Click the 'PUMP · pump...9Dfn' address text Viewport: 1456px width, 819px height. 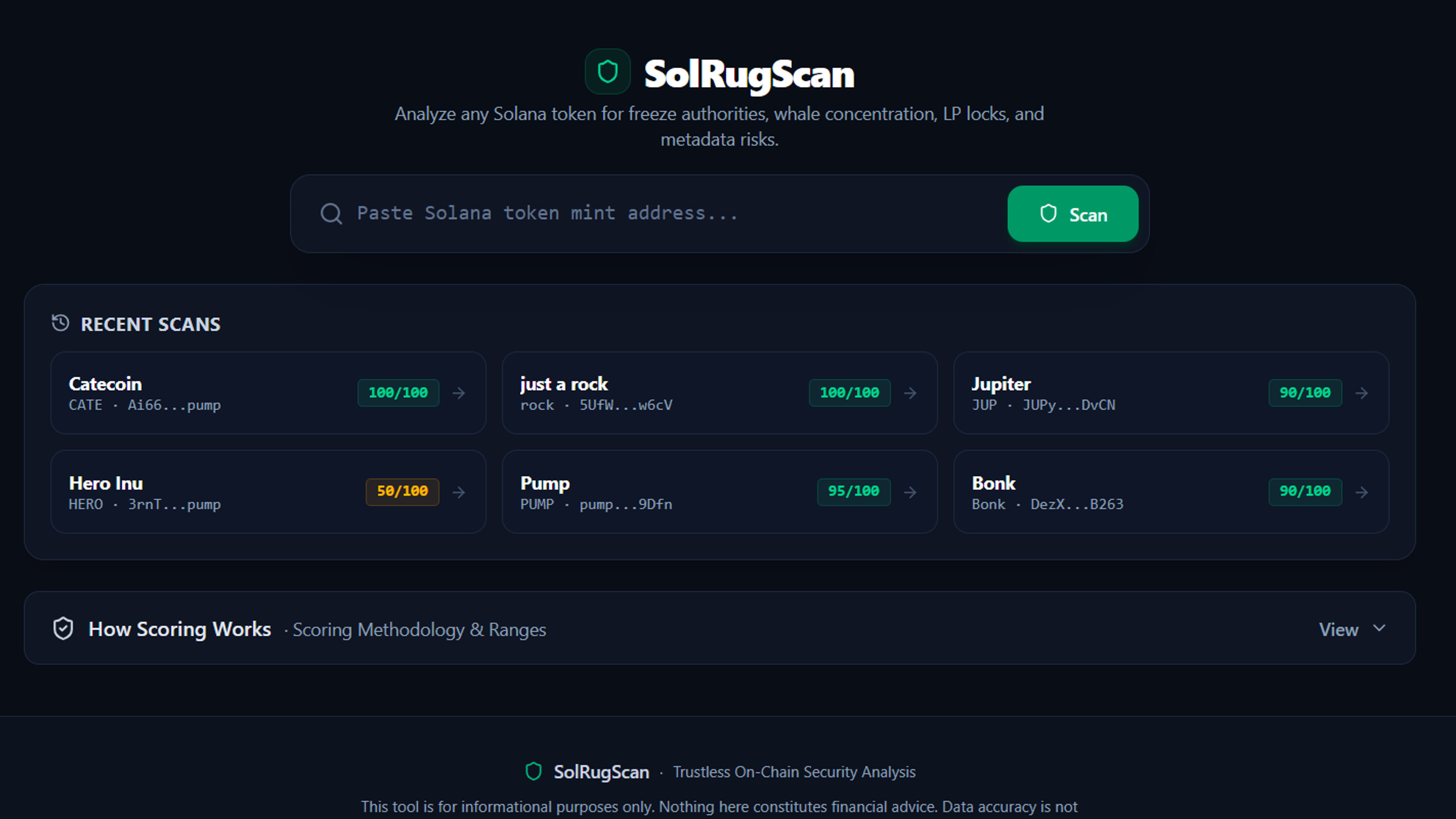coord(596,504)
